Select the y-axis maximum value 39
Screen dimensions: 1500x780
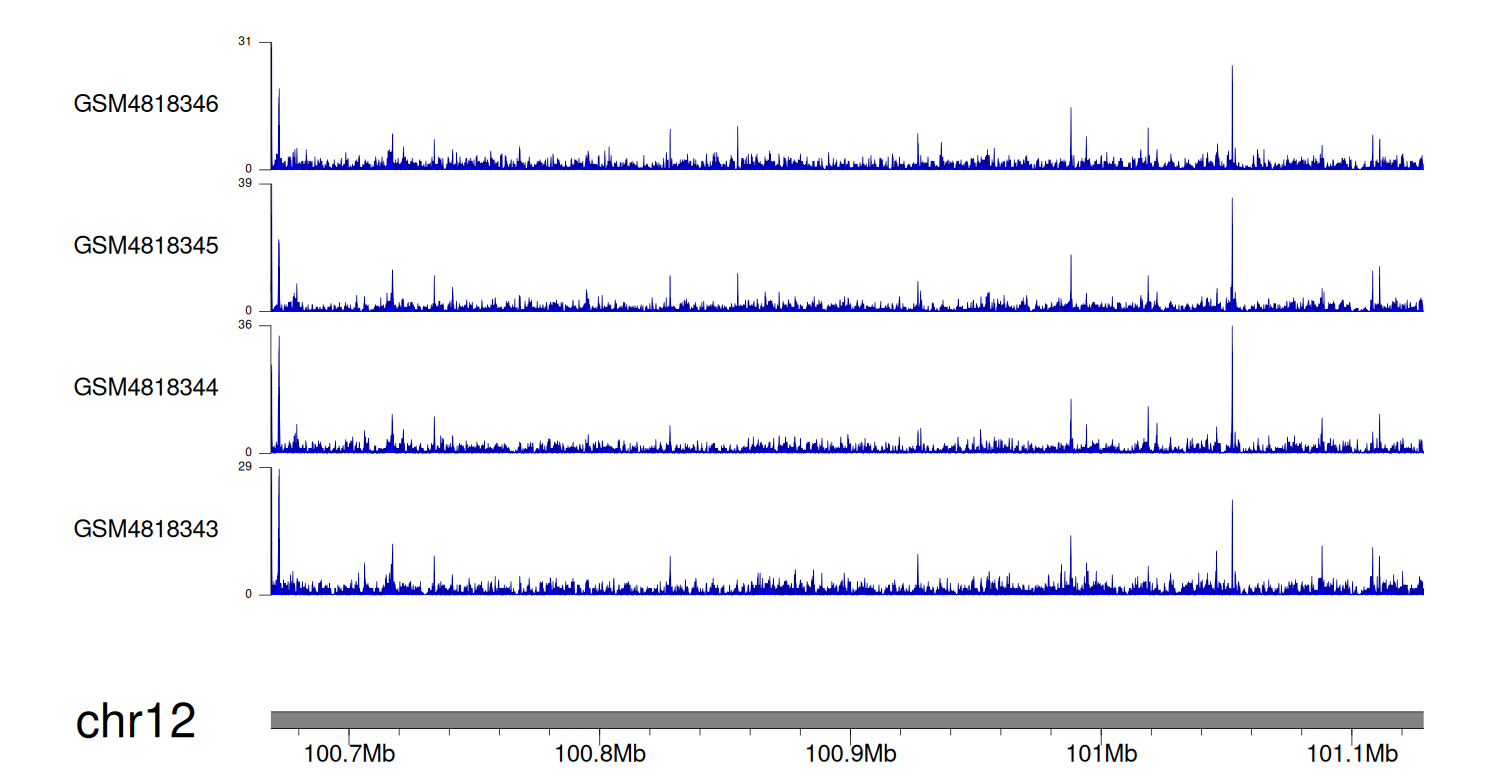[245, 184]
